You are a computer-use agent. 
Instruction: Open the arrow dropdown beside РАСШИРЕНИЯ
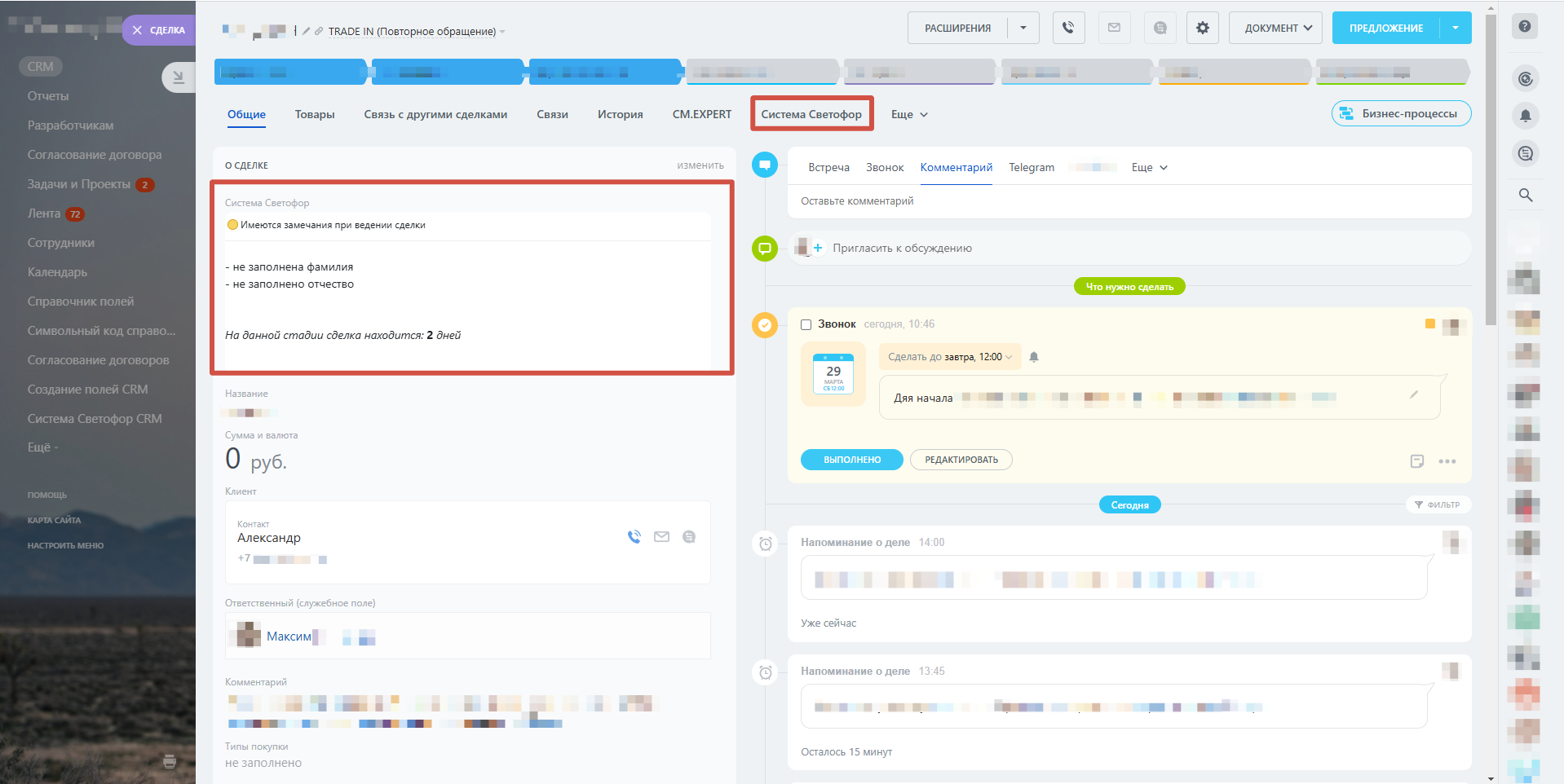[x=1023, y=28]
